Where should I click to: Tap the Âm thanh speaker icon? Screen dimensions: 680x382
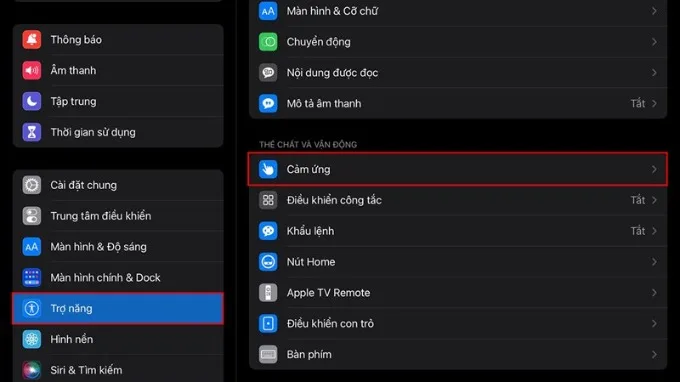[x=32, y=70]
